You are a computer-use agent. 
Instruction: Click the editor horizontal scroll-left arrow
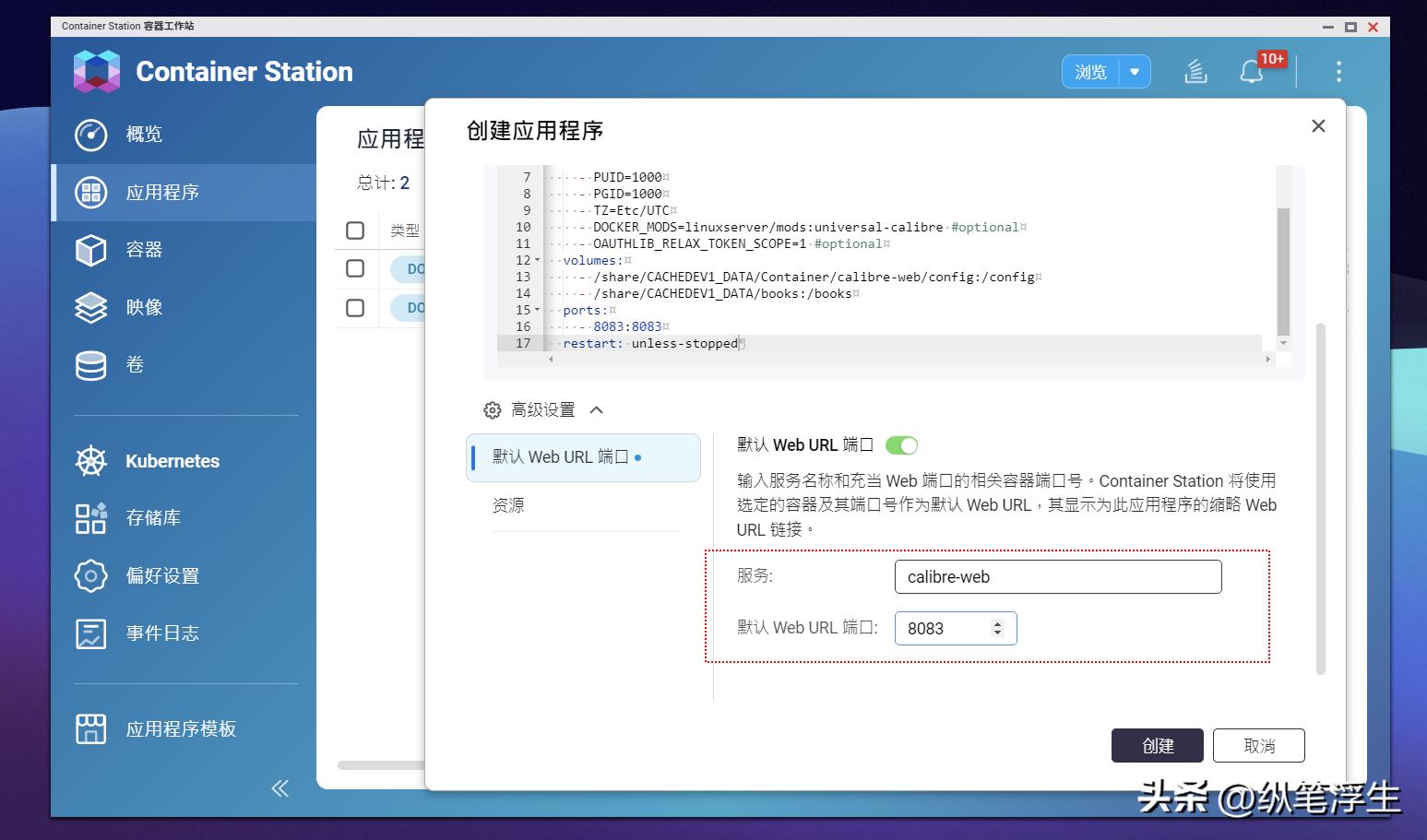(552, 359)
